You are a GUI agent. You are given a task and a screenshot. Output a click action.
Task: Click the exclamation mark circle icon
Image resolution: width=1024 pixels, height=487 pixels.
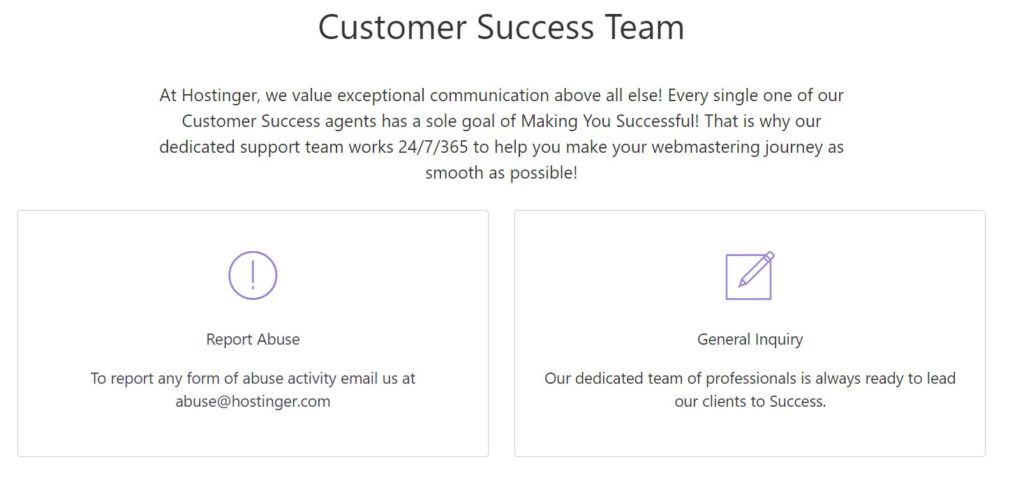pos(253,275)
